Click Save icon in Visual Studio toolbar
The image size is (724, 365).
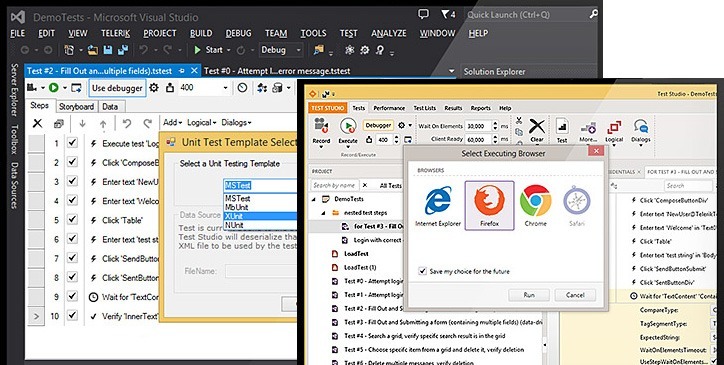tap(108, 50)
